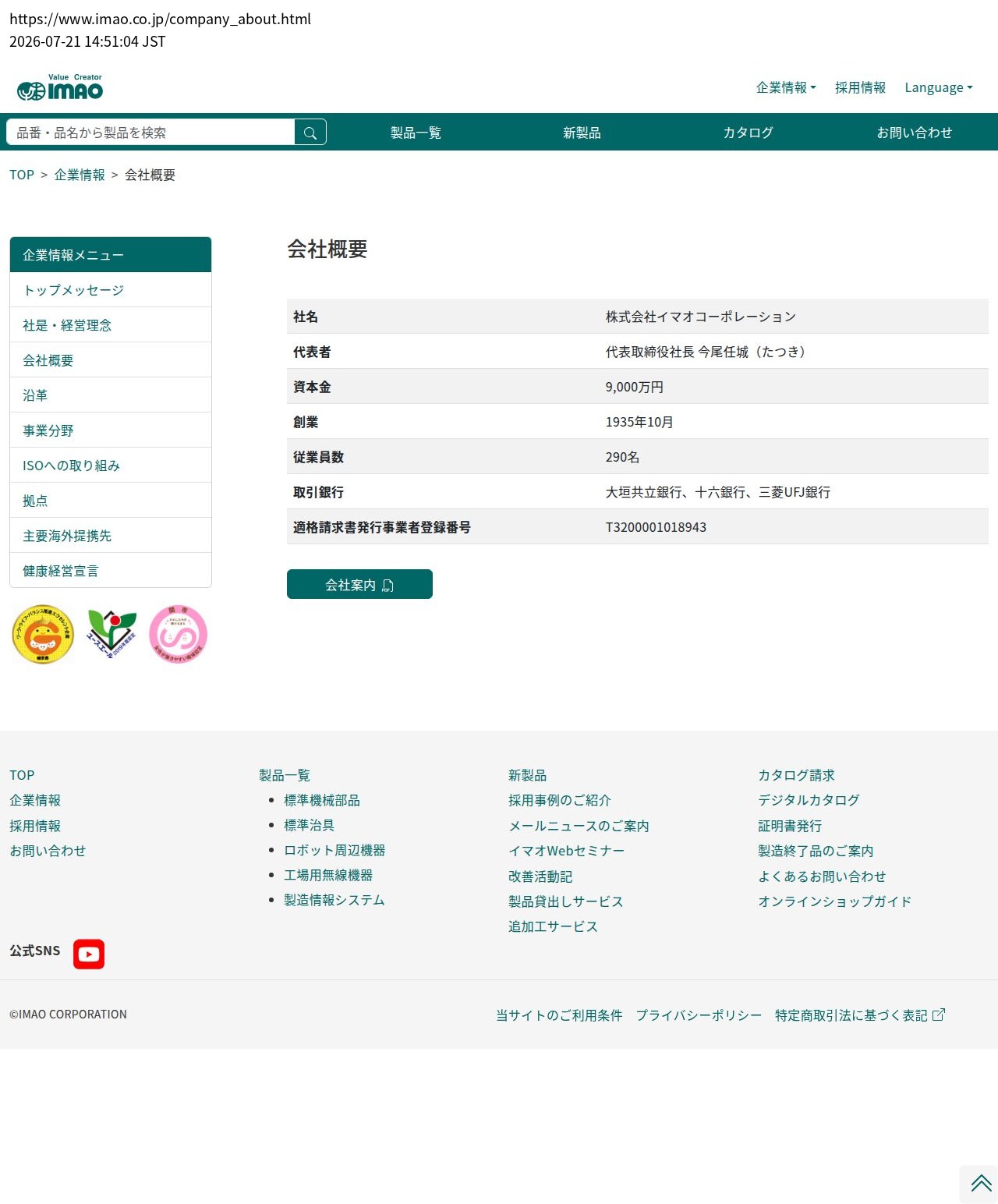The width and height of the screenshot is (998, 1204).
Task: Open 採用事例のご紹介 in the footer
Action: point(560,800)
